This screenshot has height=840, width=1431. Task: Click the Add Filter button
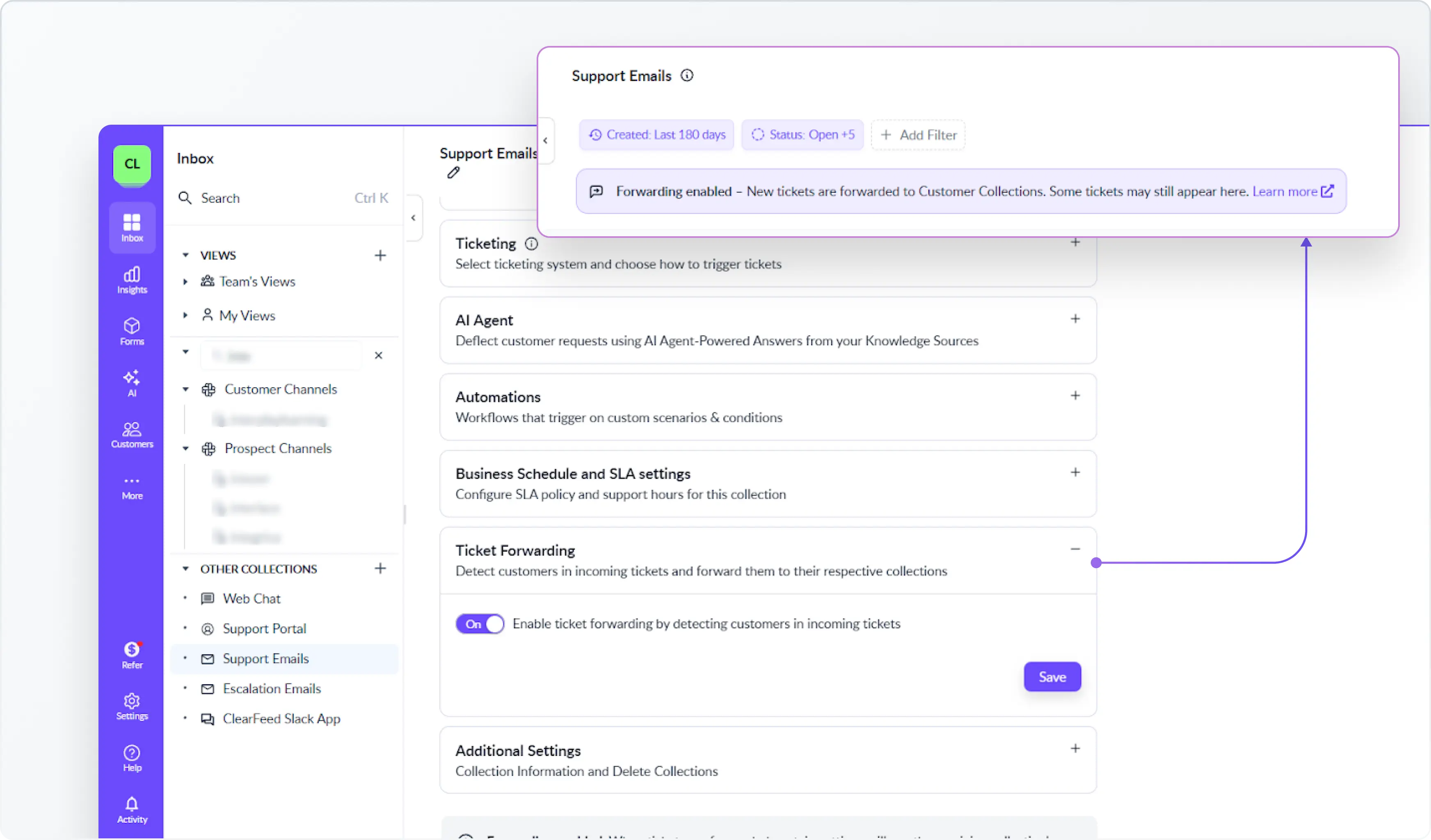pyautogui.click(x=918, y=135)
